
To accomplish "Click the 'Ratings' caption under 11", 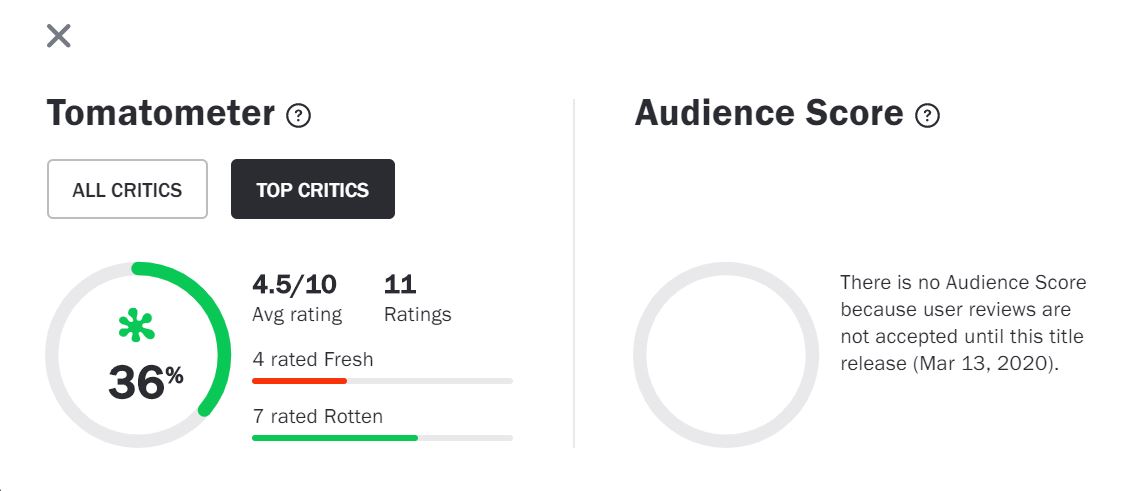I will click(x=417, y=314).
